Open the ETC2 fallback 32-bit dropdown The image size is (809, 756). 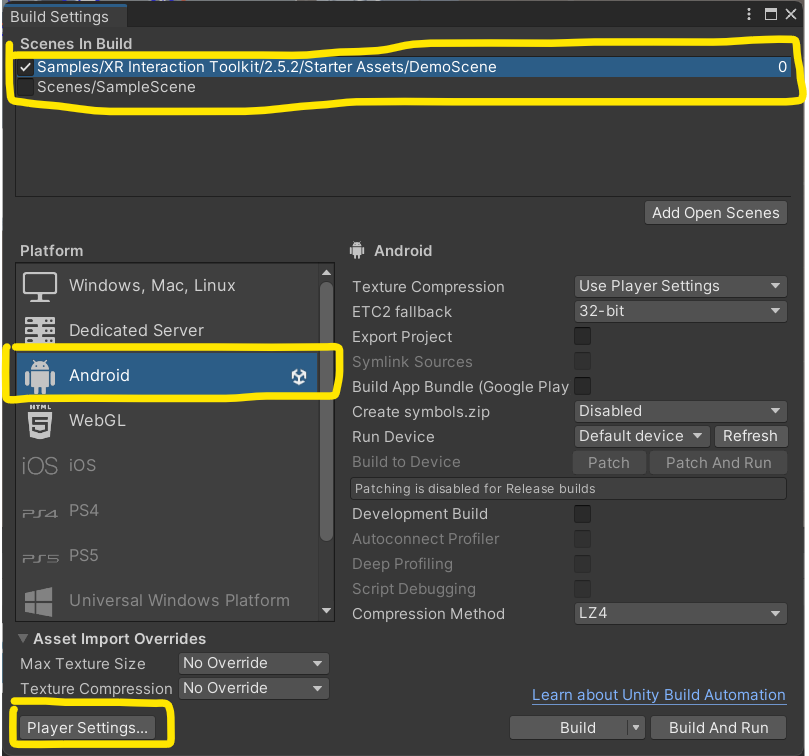point(681,311)
